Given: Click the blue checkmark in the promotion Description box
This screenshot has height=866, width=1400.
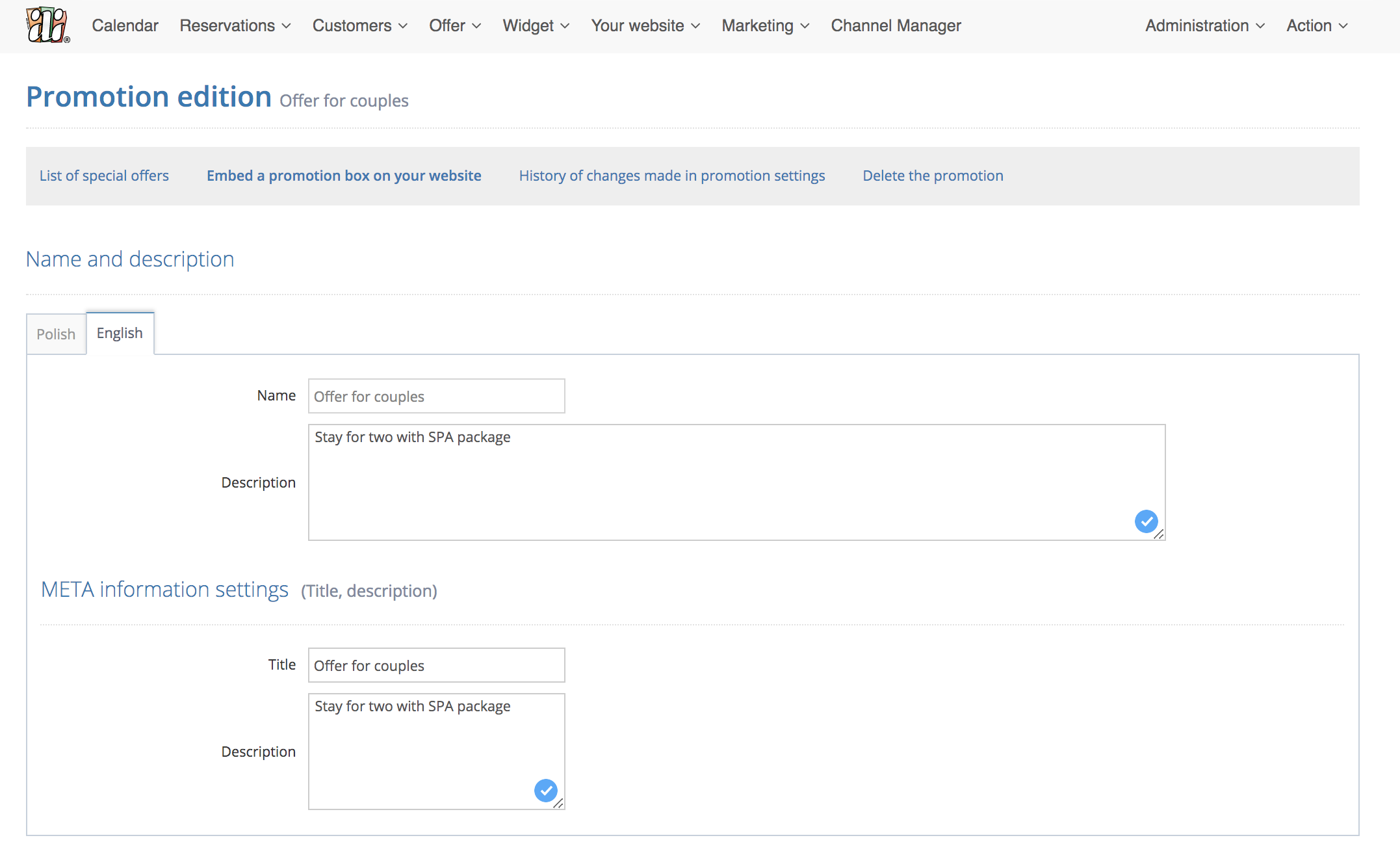Looking at the screenshot, I should (1146, 521).
